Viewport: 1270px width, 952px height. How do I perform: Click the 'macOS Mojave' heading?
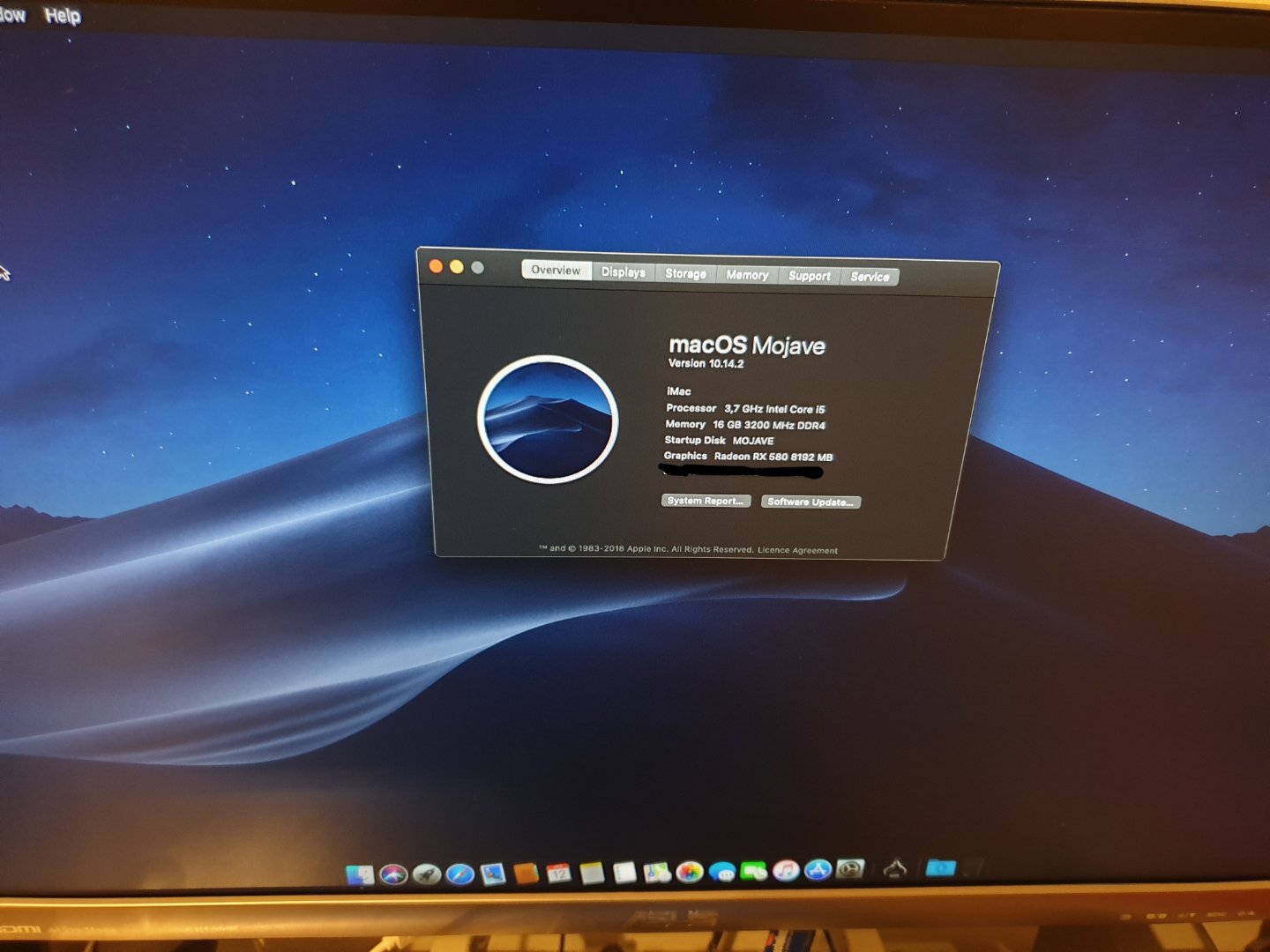tap(747, 345)
